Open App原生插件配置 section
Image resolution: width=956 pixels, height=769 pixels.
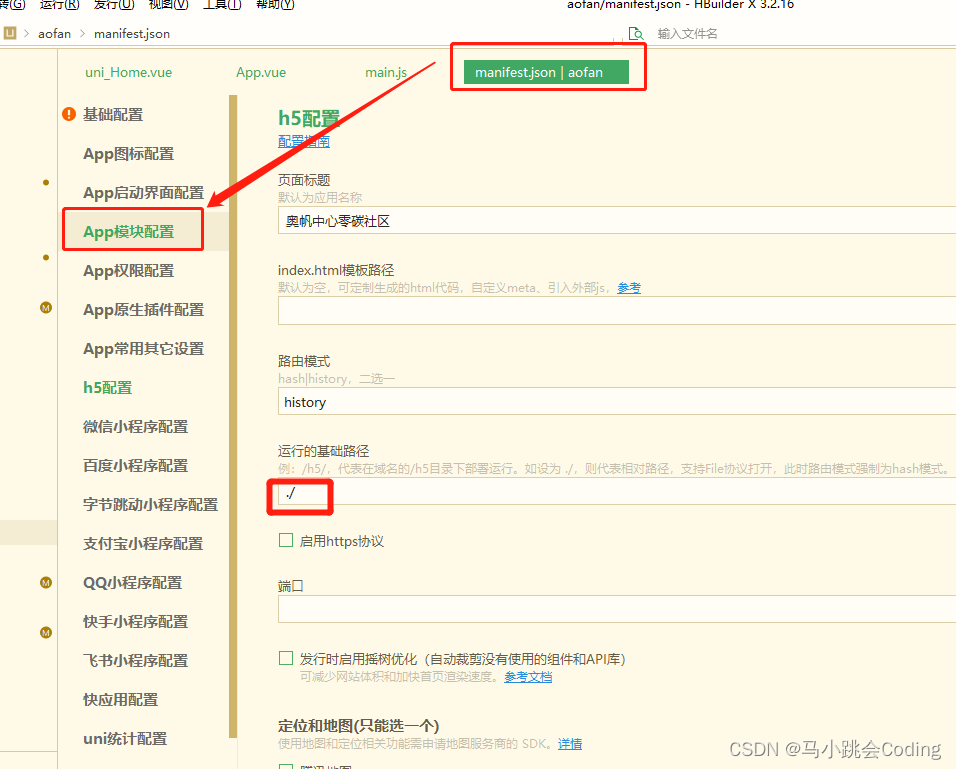tap(143, 310)
